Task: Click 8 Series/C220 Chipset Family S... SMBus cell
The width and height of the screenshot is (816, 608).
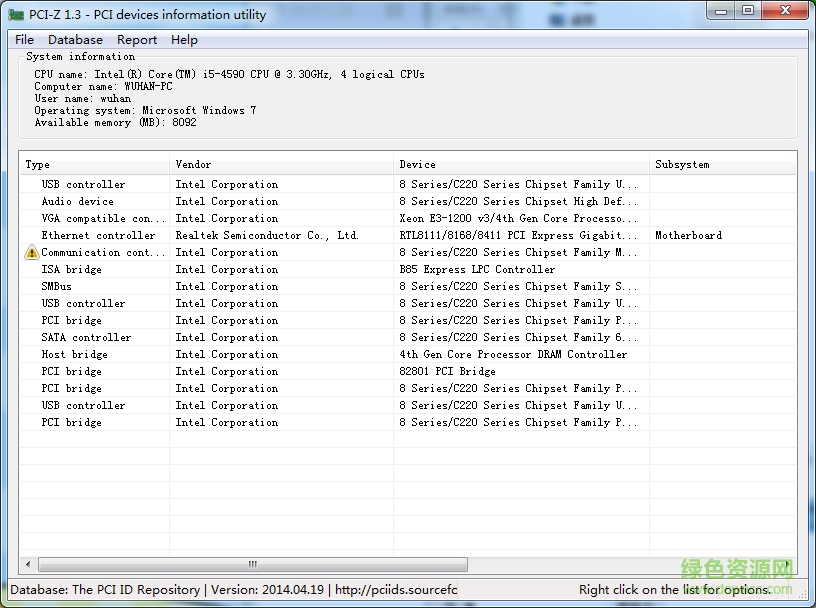Action: tap(518, 286)
